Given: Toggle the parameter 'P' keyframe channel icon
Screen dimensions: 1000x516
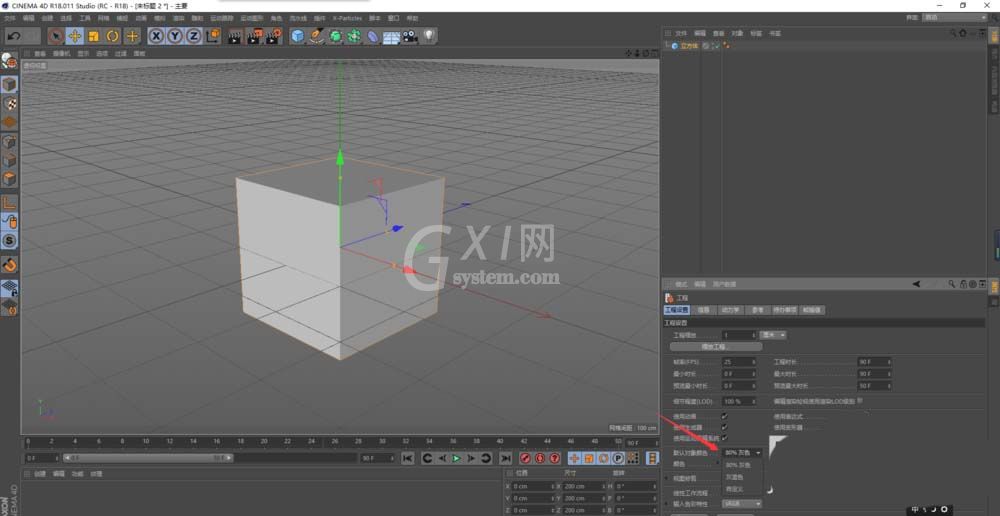Looking at the screenshot, I should pyautogui.click(x=618, y=459).
